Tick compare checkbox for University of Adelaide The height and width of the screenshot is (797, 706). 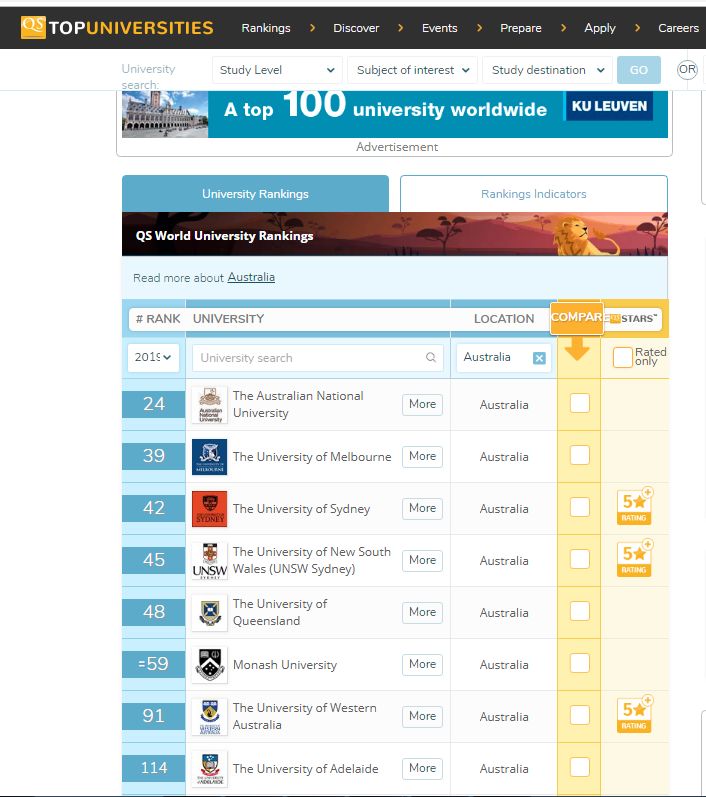pyautogui.click(x=579, y=767)
